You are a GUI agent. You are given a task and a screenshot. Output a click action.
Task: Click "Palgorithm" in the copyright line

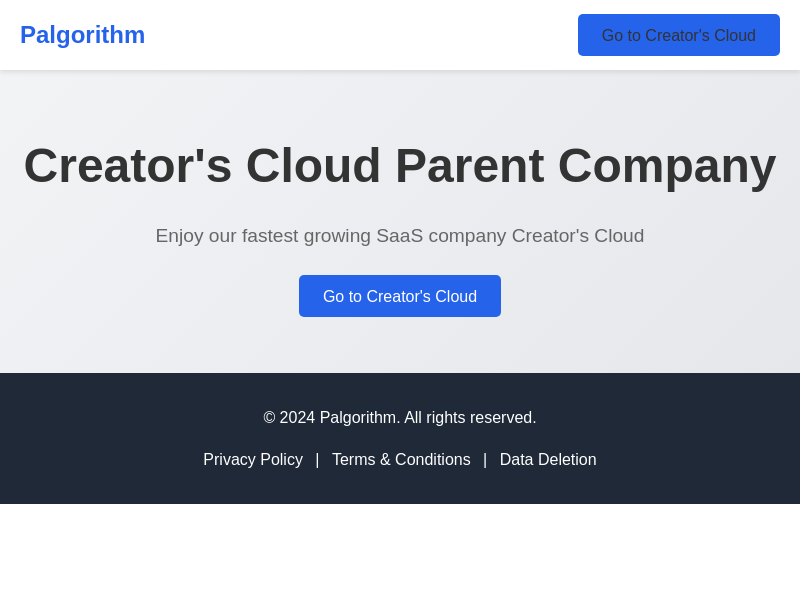(359, 418)
